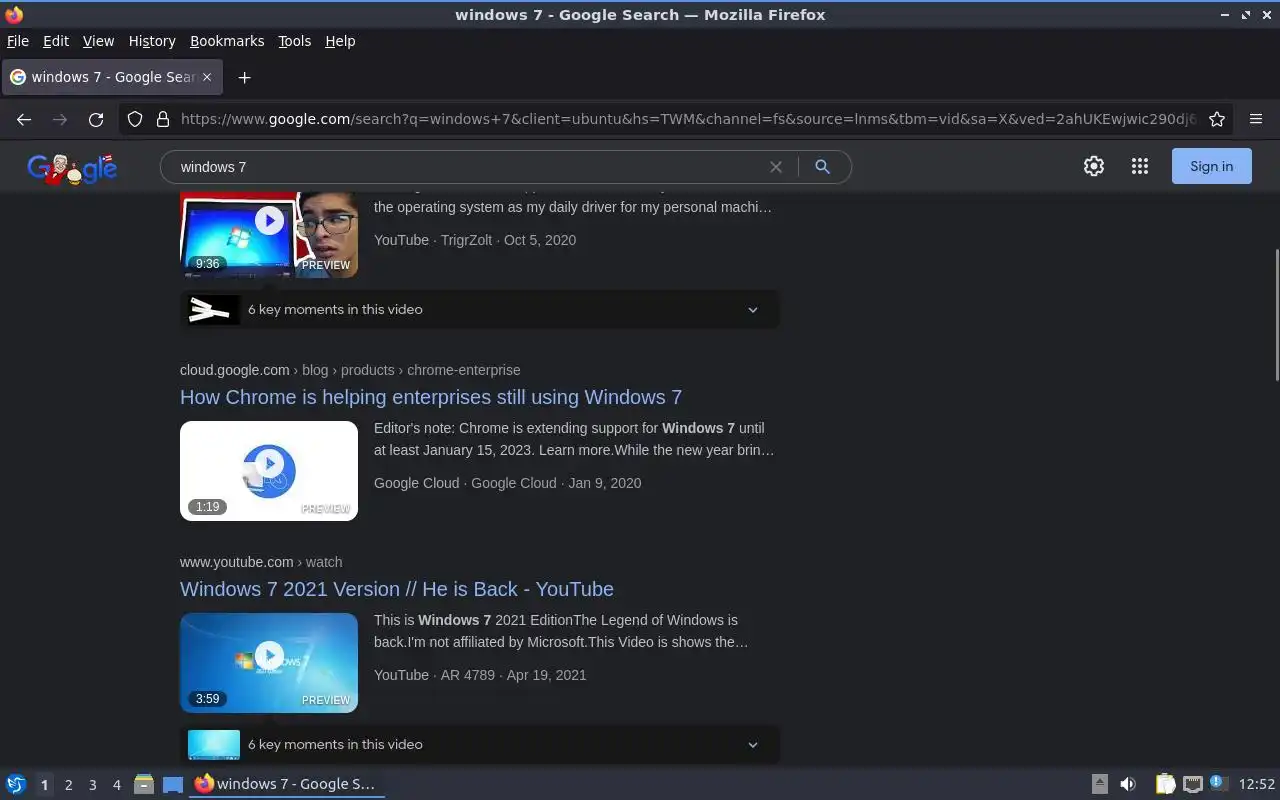1280x800 pixels.
Task: Play the 3:59 Windows 7 2021 video thumbnail
Action: [x=269, y=663]
